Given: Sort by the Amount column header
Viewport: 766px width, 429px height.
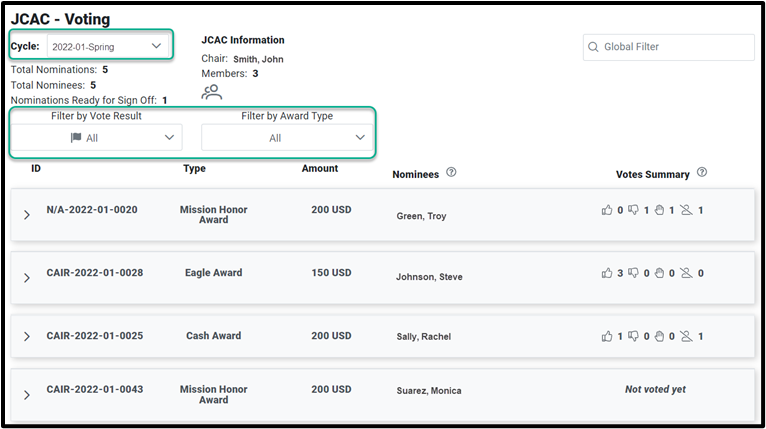Looking at the screenshot, I should (x=319, y=169).
